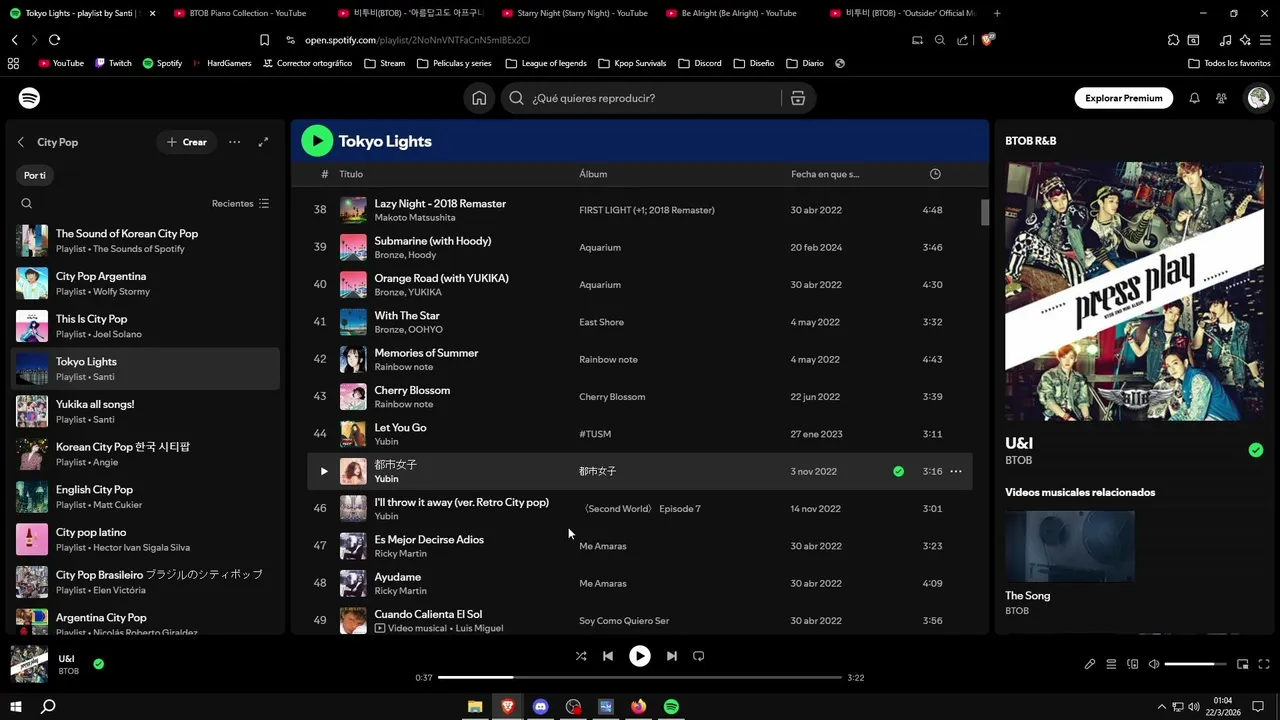Open City pop latino playlist
The image size is (1280, 720).
click(146, 539)
